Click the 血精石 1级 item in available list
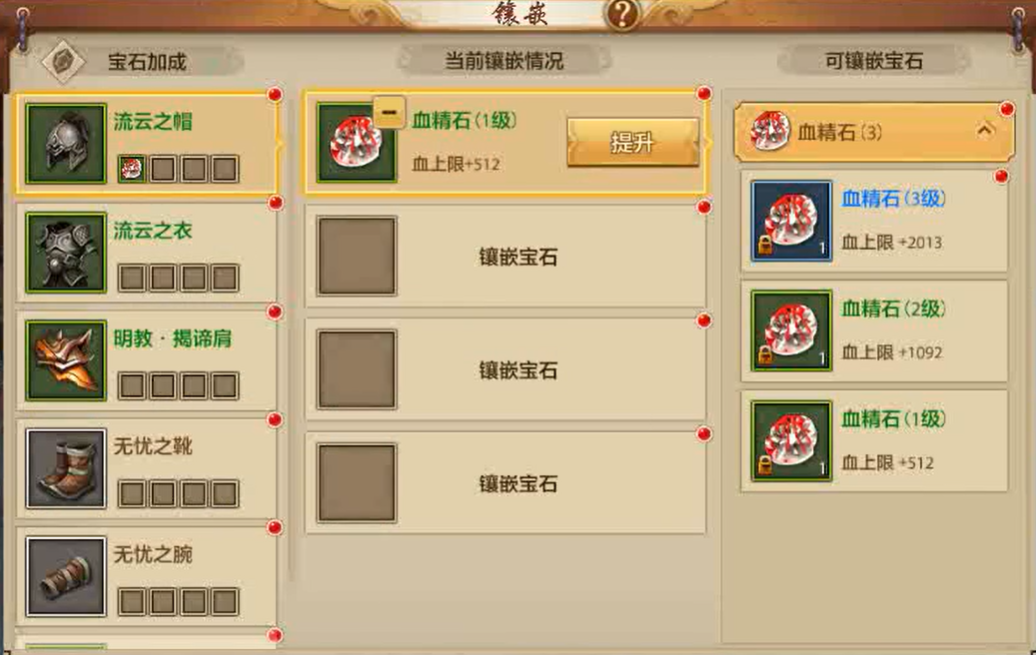Image resolution: width=1036 pixels, height=655 pixels. tap(875, 441)
